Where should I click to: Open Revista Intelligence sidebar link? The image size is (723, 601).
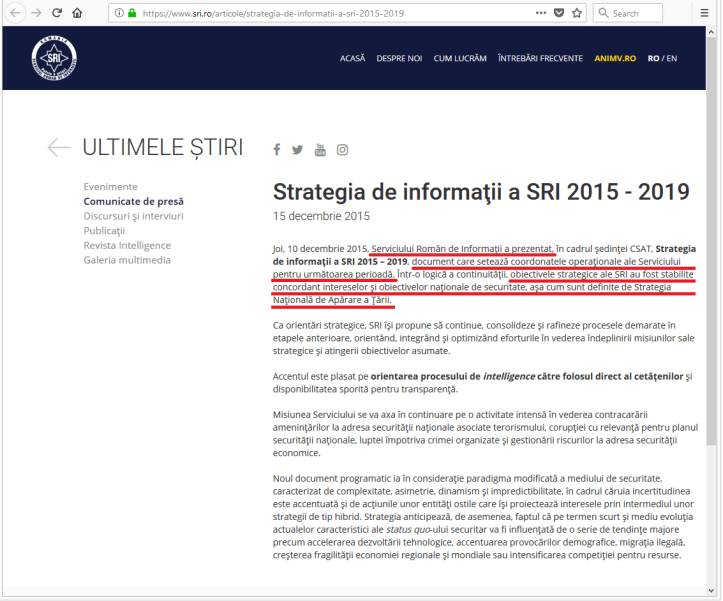point(127,245)
